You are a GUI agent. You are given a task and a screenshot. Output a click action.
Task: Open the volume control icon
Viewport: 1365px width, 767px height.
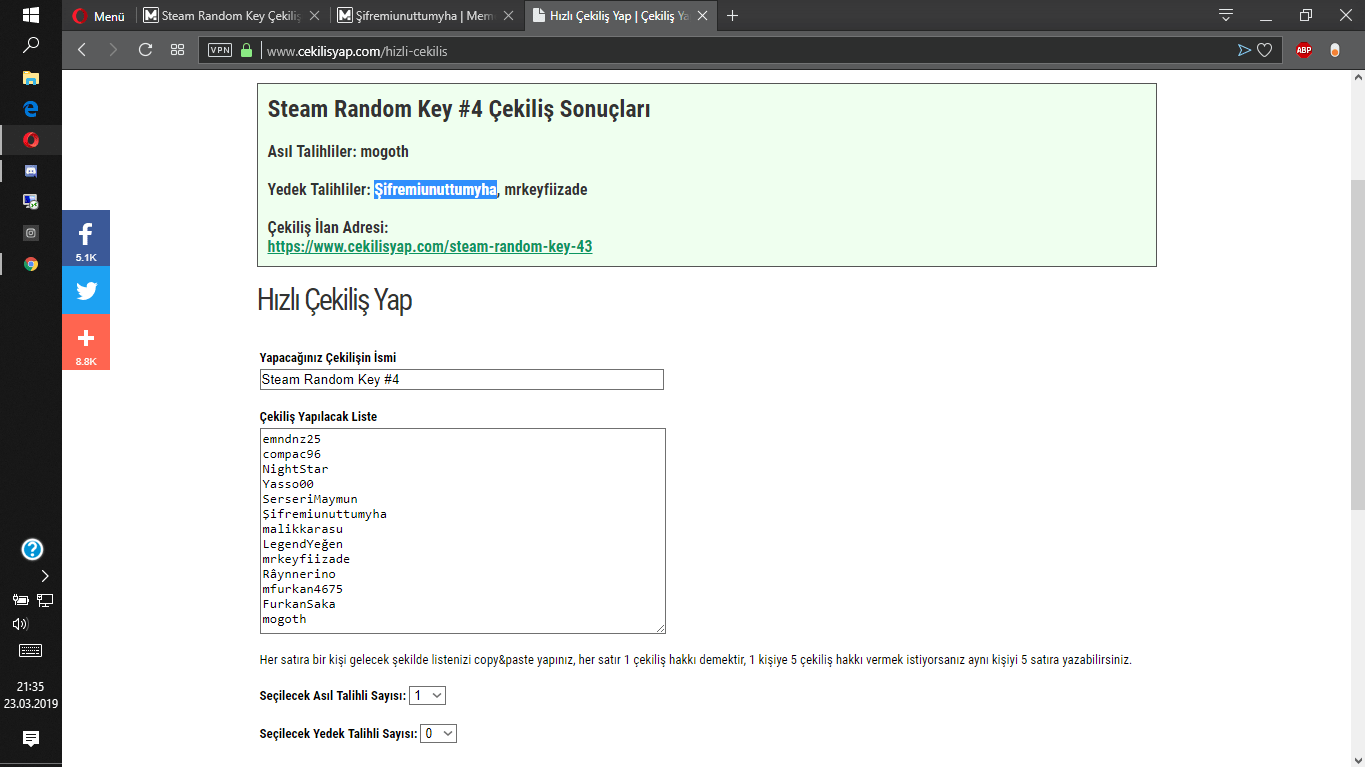pyautogui.click(x=19, y=623)
